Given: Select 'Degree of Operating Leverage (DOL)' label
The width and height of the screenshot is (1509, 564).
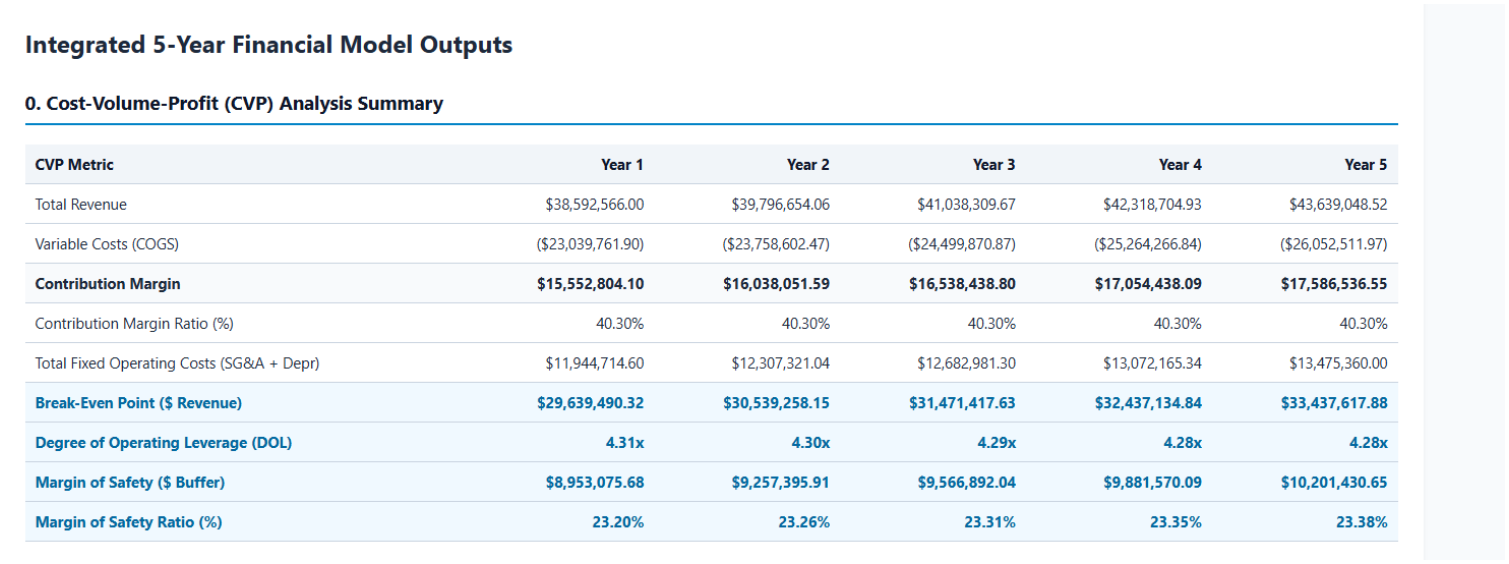Looking at the screenshot, I should [x=164, y=443].
